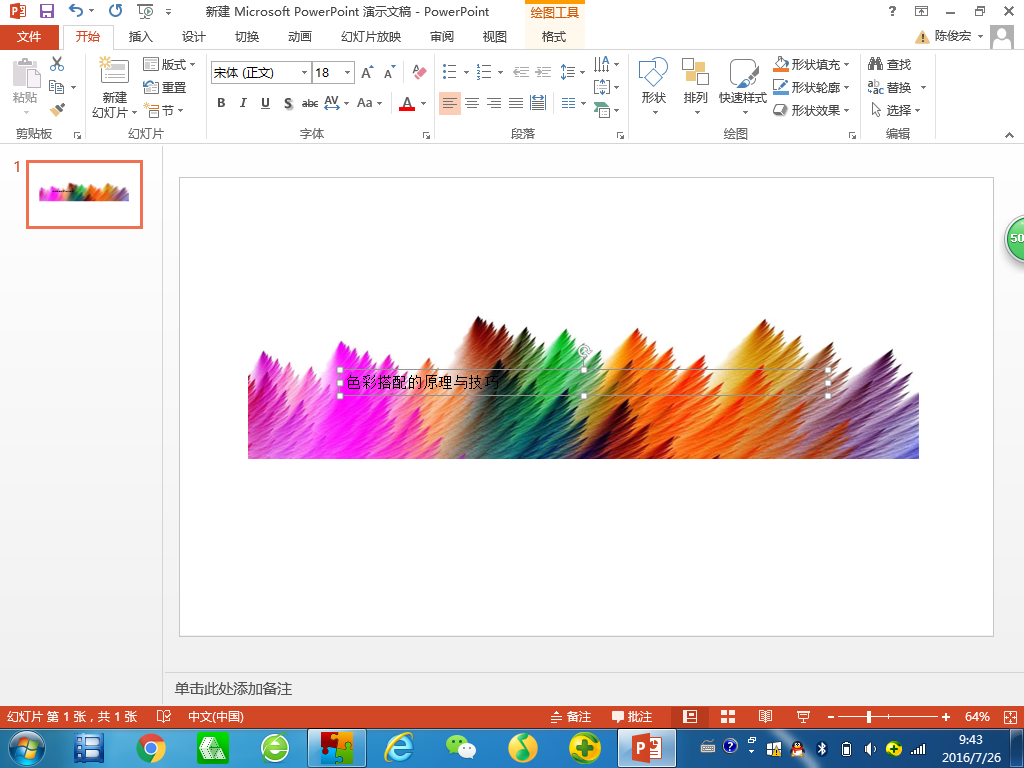Viewport: 1024px width, 768px height.
Task: Switch to the 幻灯片放映 Slide Show tab
Action: [x=371, y=37]
